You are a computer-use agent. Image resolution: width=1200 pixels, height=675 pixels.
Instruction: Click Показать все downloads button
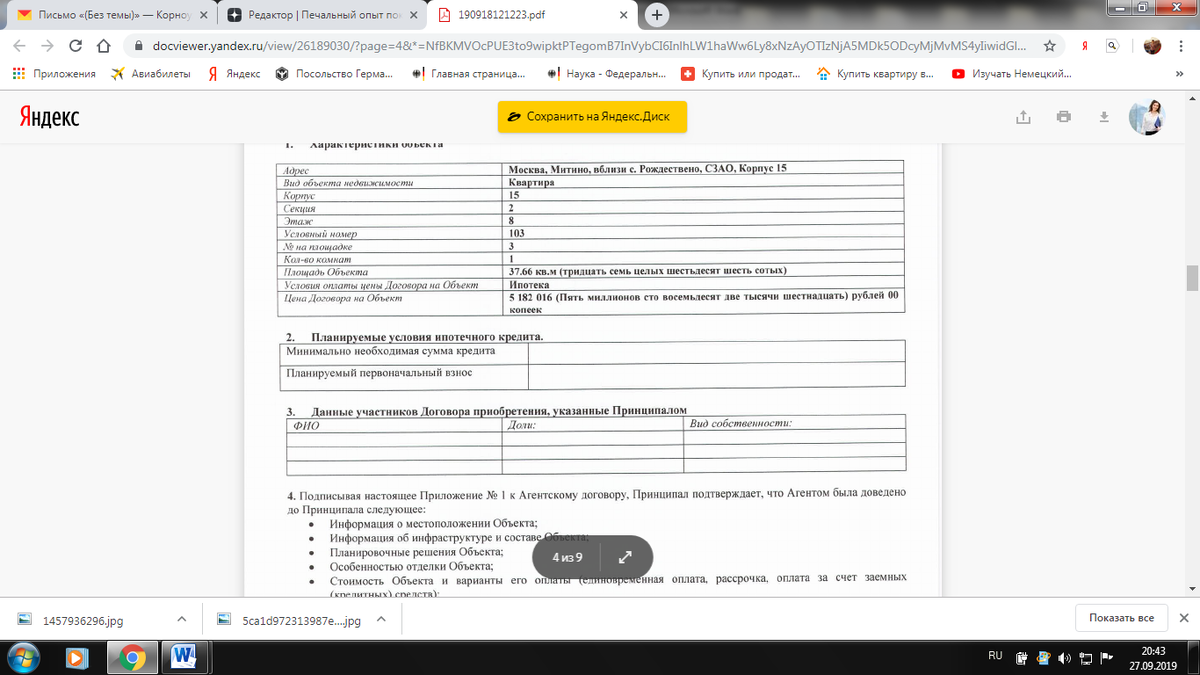tap(1121, 618)
